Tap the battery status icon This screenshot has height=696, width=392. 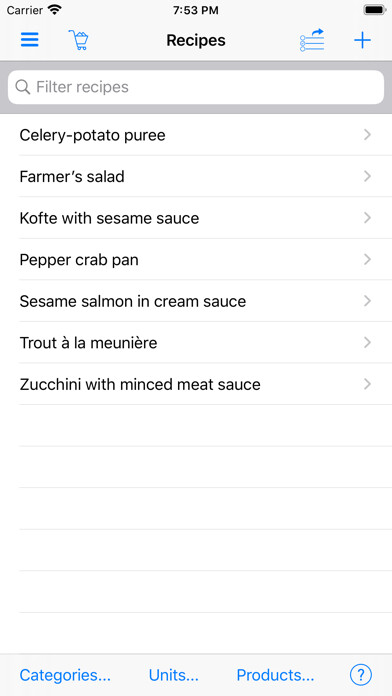click(375, 10)
